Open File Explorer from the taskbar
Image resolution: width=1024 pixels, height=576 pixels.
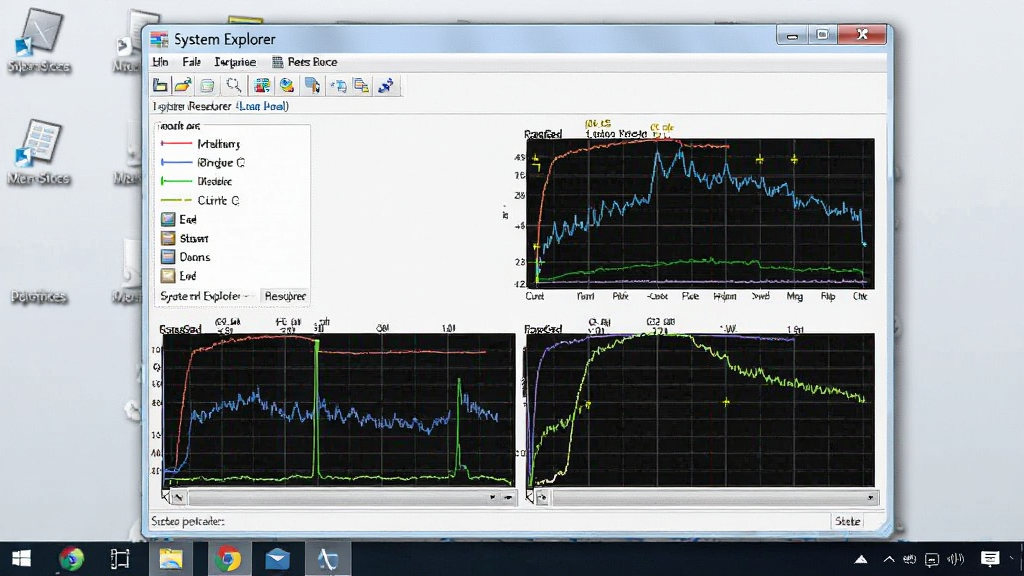point(170,558)
